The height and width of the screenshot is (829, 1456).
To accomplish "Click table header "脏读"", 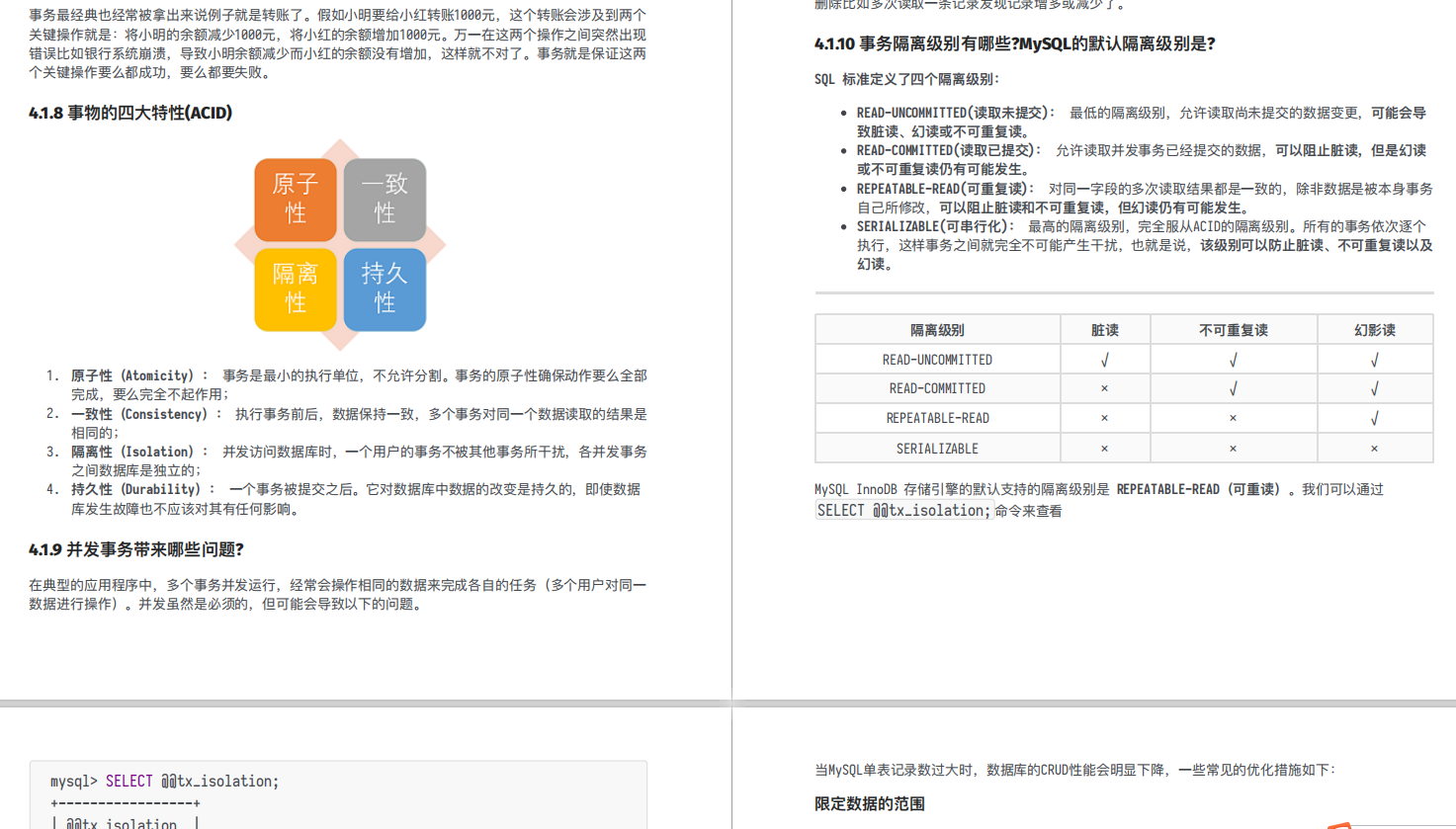I will pyautogui.click(x=1105, y=330).
